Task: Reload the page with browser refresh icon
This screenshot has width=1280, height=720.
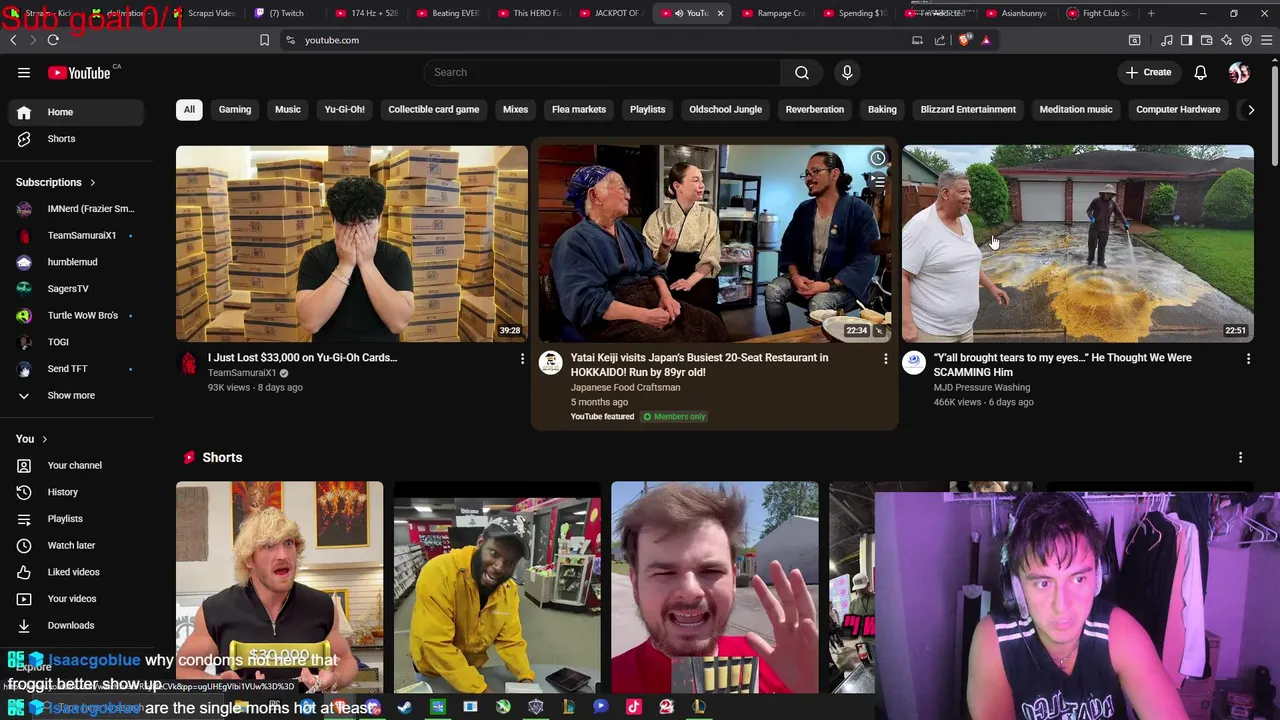Action: pyautogui.click(x=53, y=40)
